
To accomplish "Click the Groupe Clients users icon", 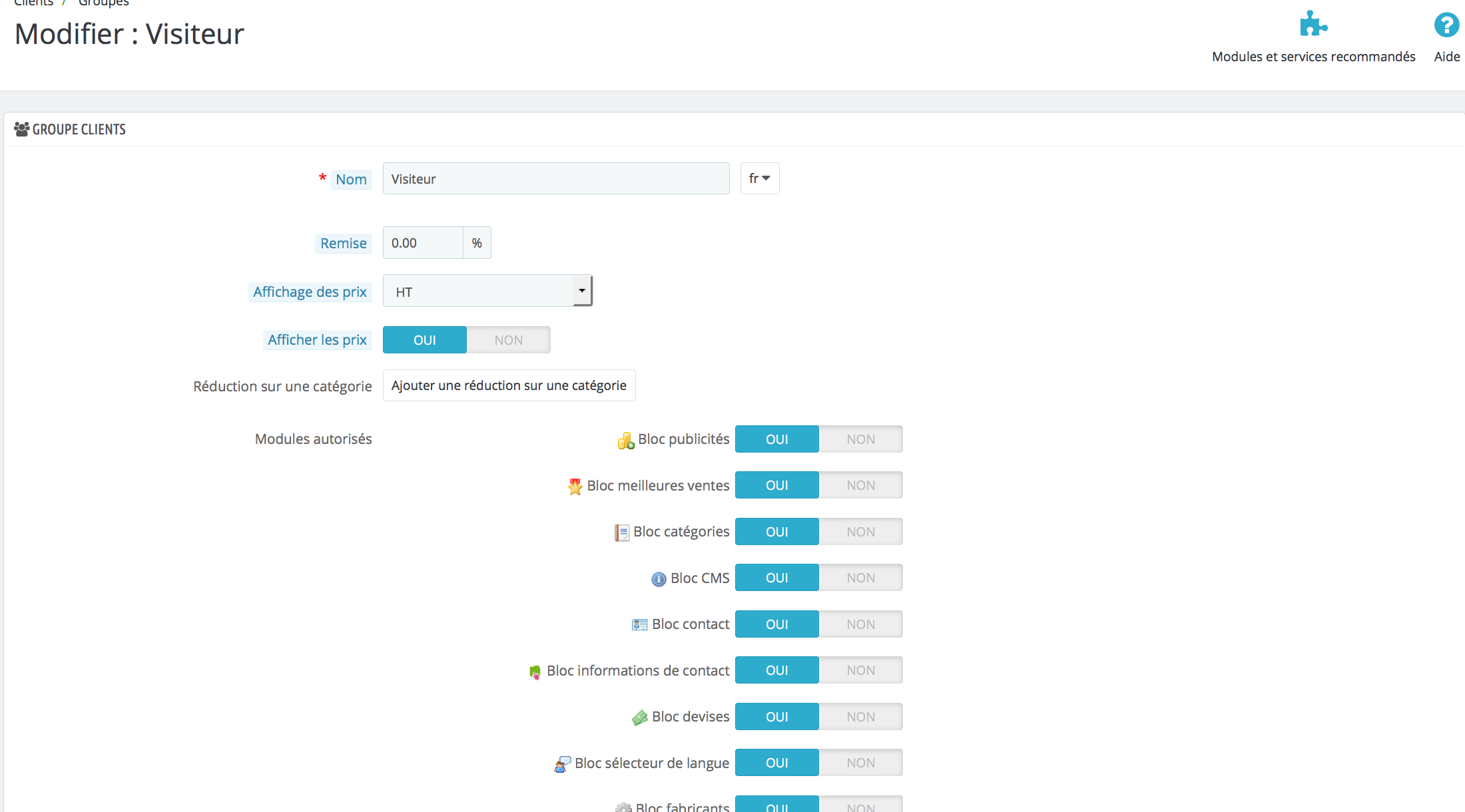I will (21, 129).
